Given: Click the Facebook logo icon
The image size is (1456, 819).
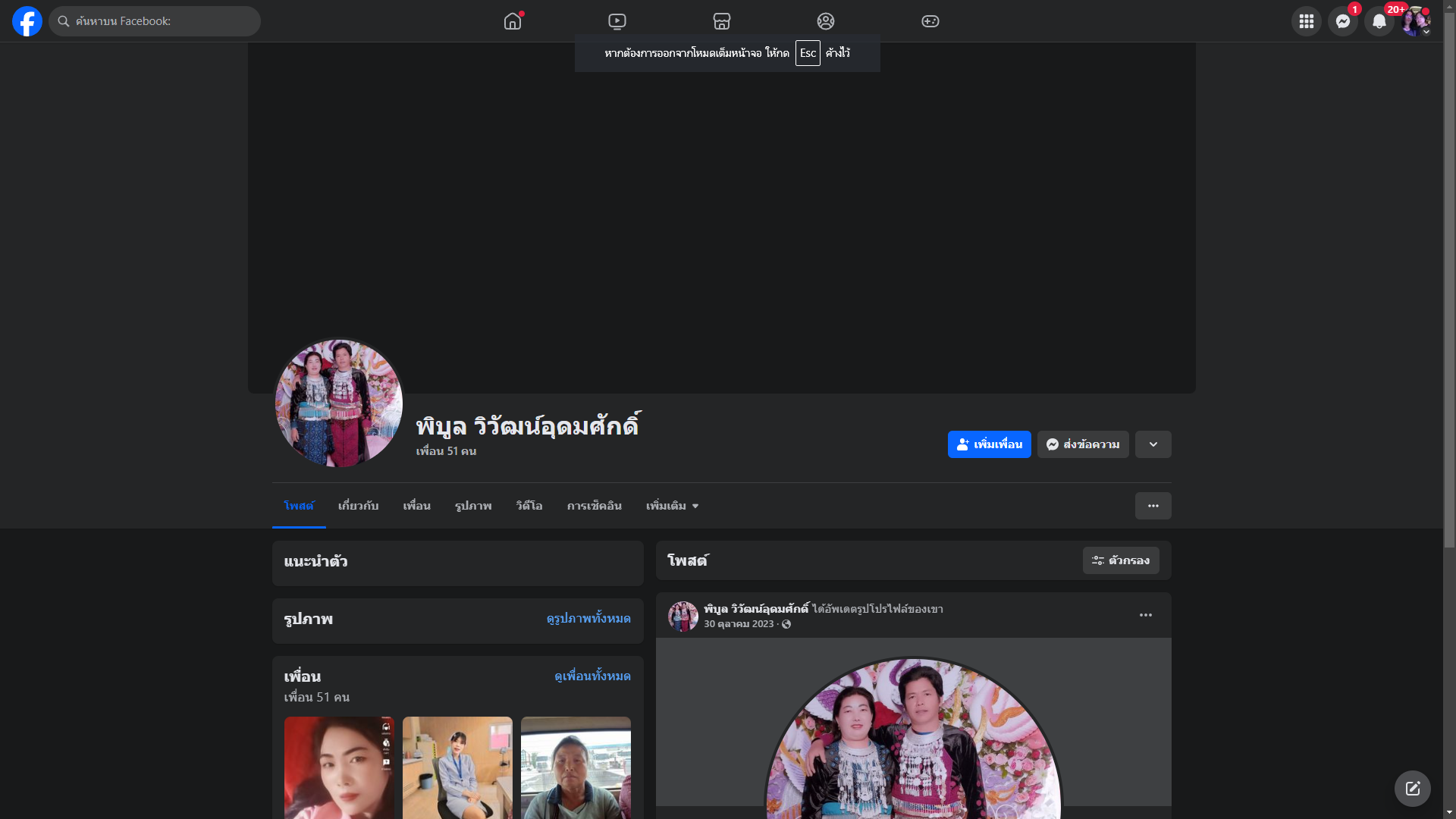Looking at the screenshot, I should pyautogui.click(x=27, y=21).
